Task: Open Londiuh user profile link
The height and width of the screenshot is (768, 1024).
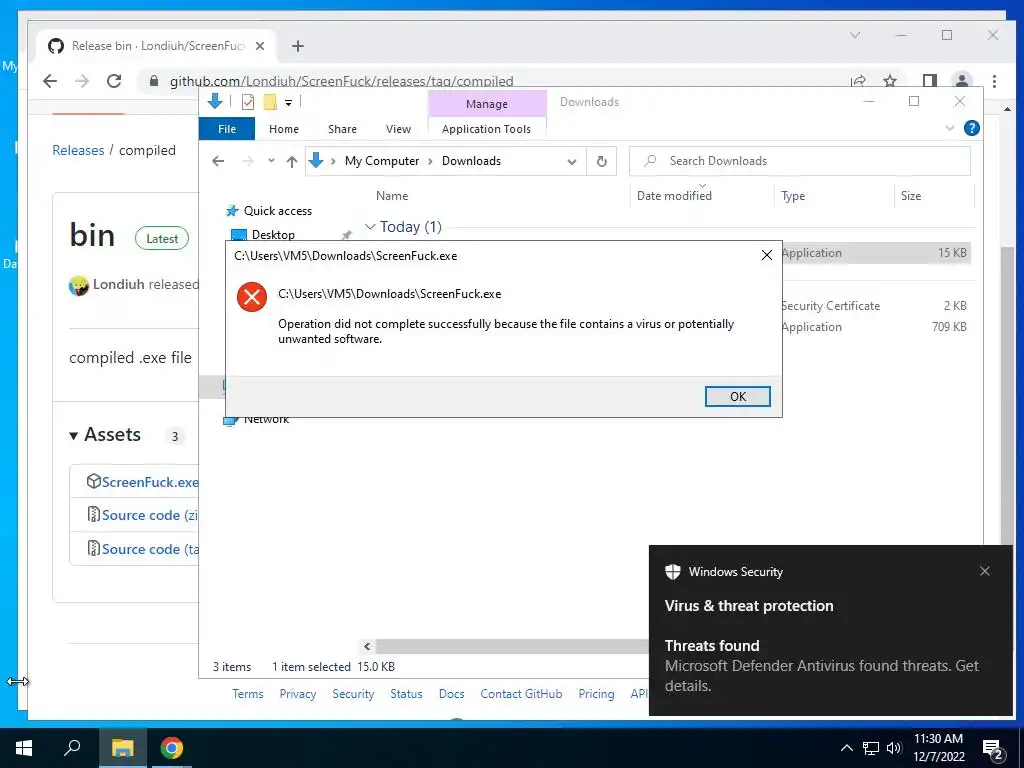Action: click(118, 284)
